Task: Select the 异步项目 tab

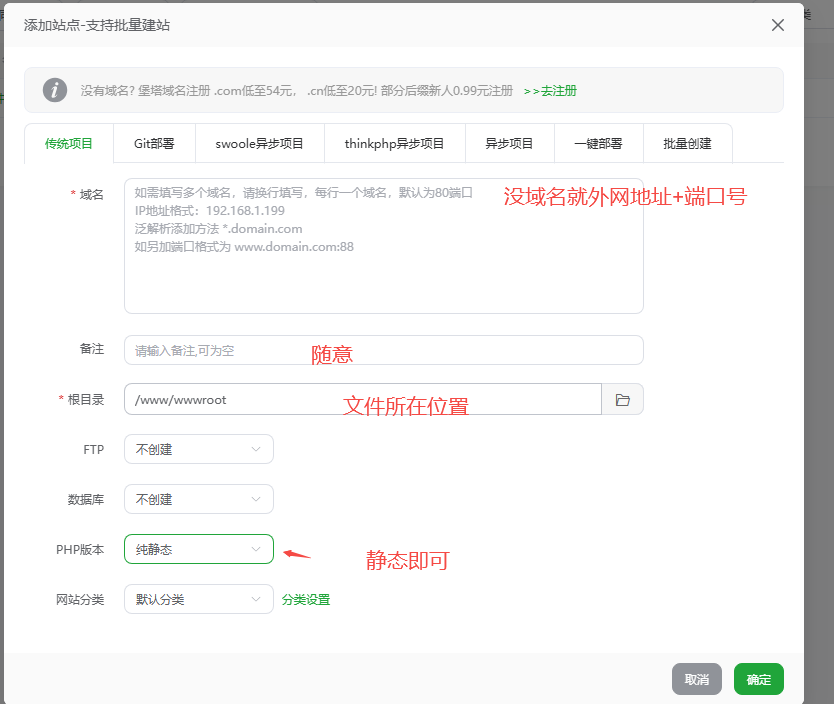Action: 510,144
